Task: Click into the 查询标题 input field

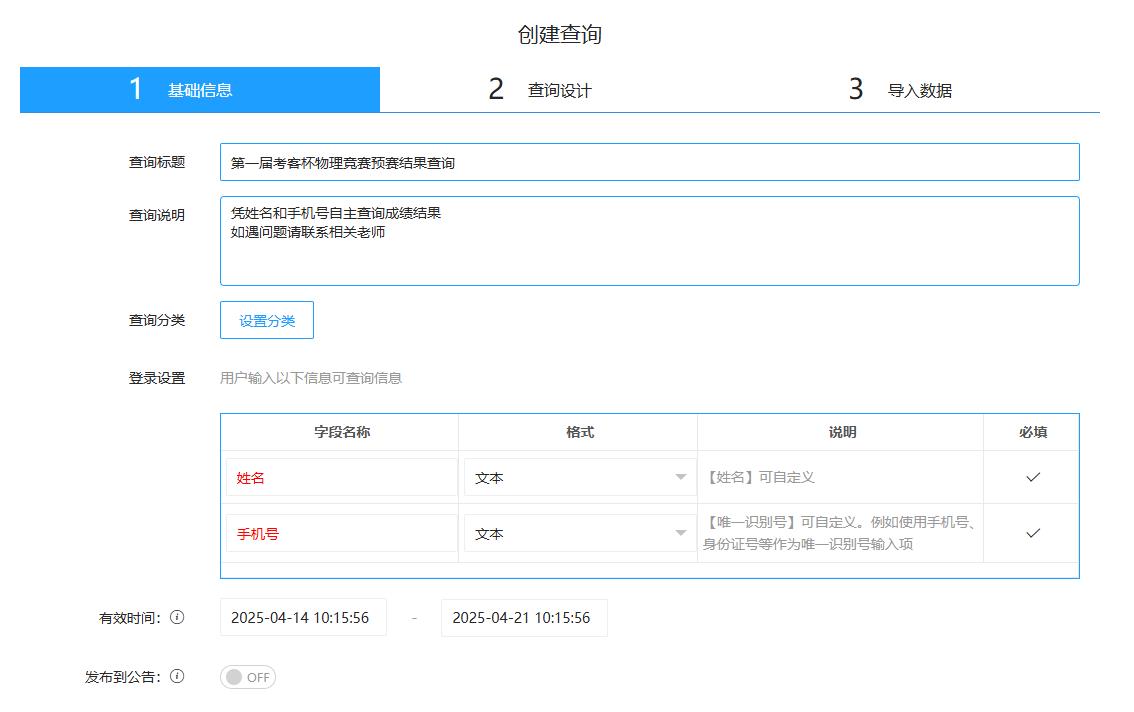Action: [x=649, y=162]
